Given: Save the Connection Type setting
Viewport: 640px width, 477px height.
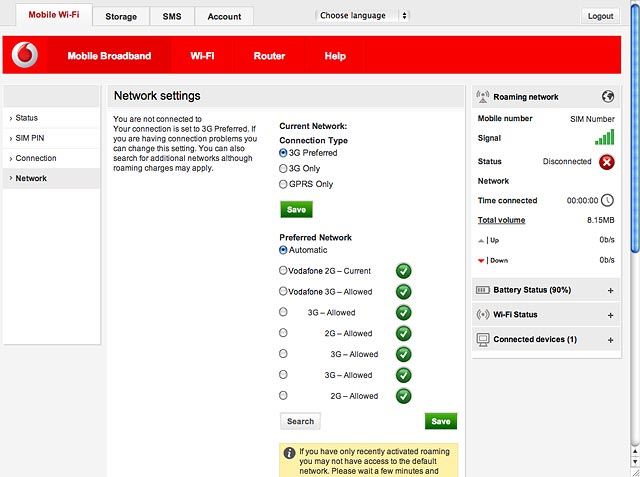Looking at the screenshot, I should point(296,209).
